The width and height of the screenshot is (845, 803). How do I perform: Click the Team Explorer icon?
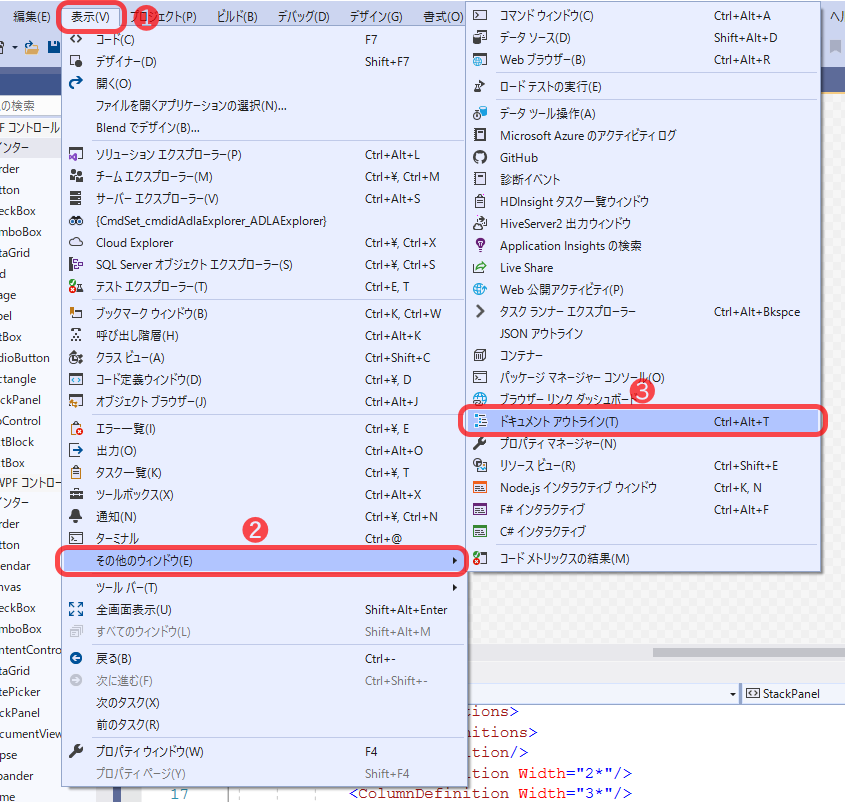click(76, 176)
